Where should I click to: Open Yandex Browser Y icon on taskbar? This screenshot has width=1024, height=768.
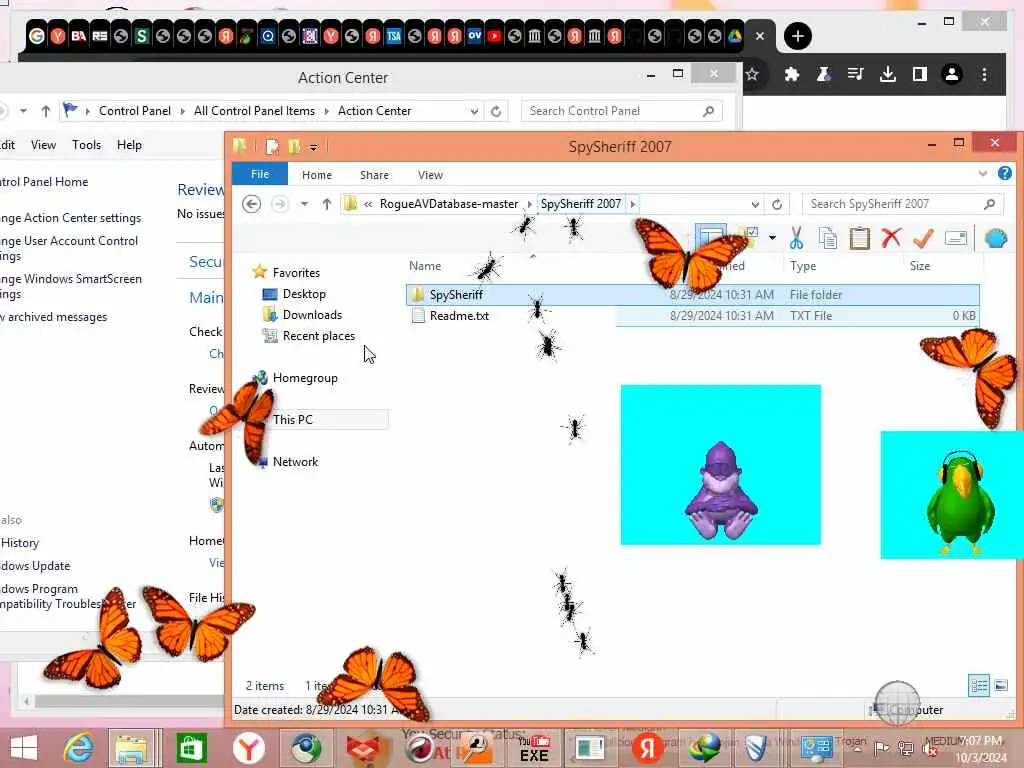click(248, 748)
